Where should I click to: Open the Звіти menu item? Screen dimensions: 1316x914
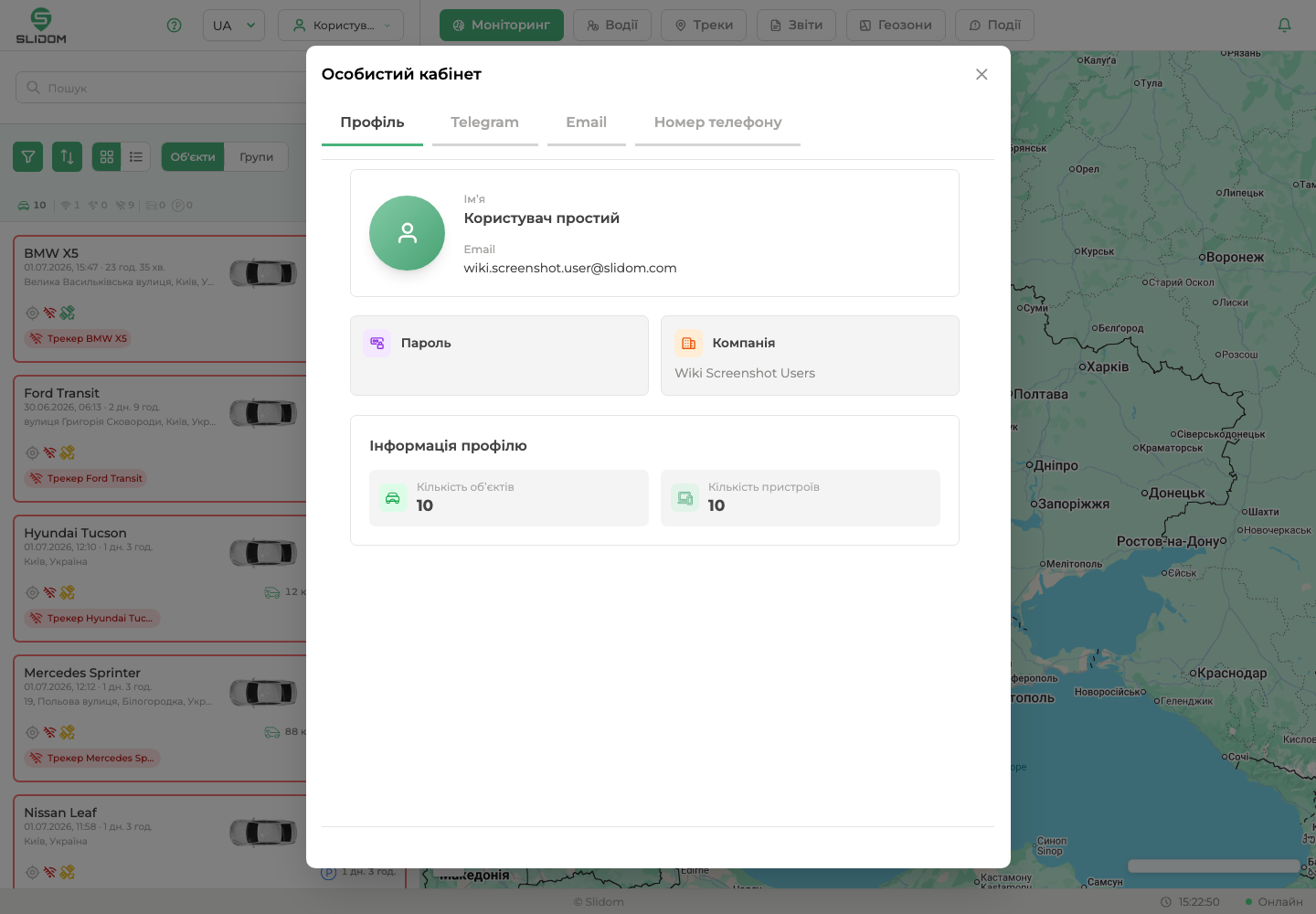(797, 26)
